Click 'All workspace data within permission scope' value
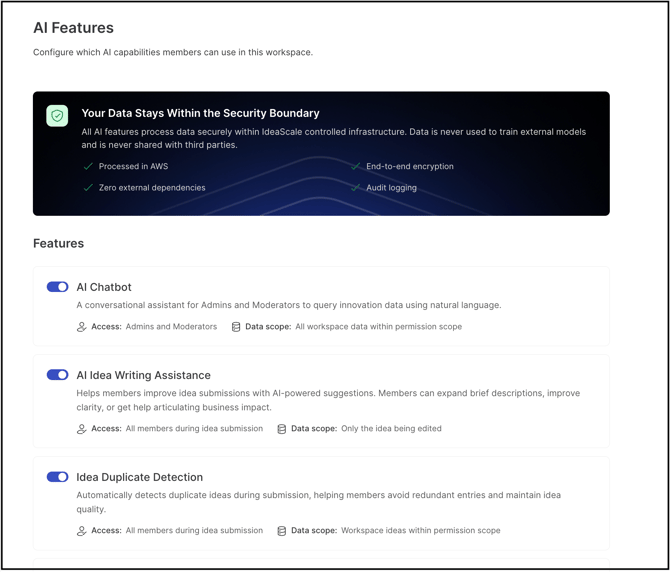Viewport: 670px width, 572px height. coord(379,327)
